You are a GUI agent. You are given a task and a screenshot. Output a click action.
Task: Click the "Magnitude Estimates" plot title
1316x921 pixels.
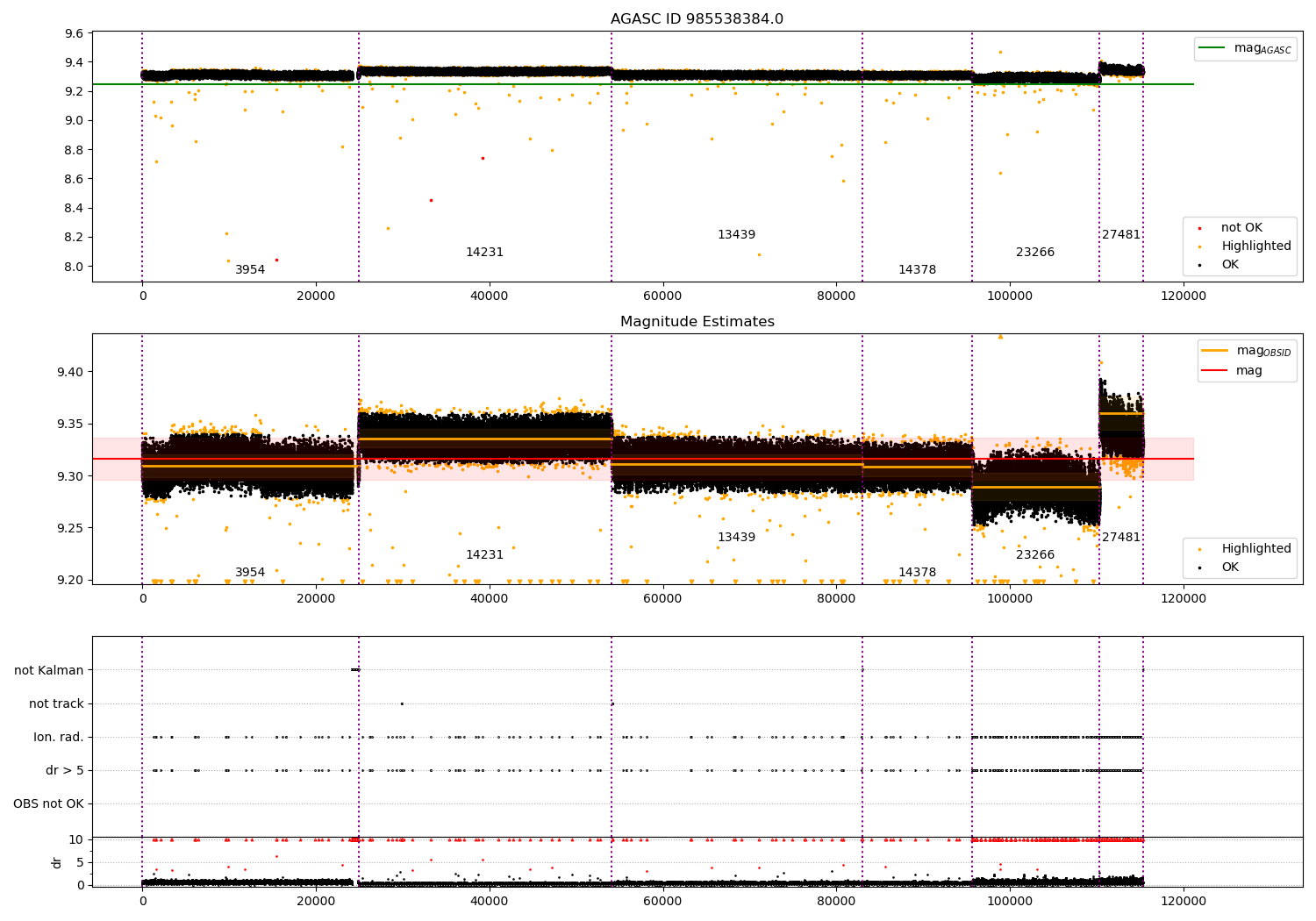(697, 322)
